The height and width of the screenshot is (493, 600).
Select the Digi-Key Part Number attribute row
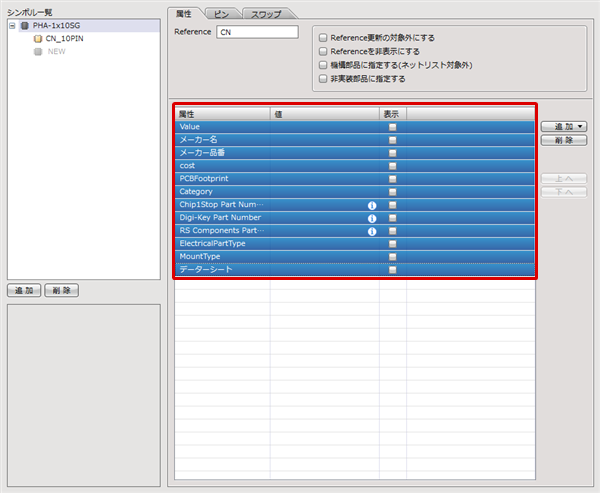pyautogui.click(x=355, y=218)
